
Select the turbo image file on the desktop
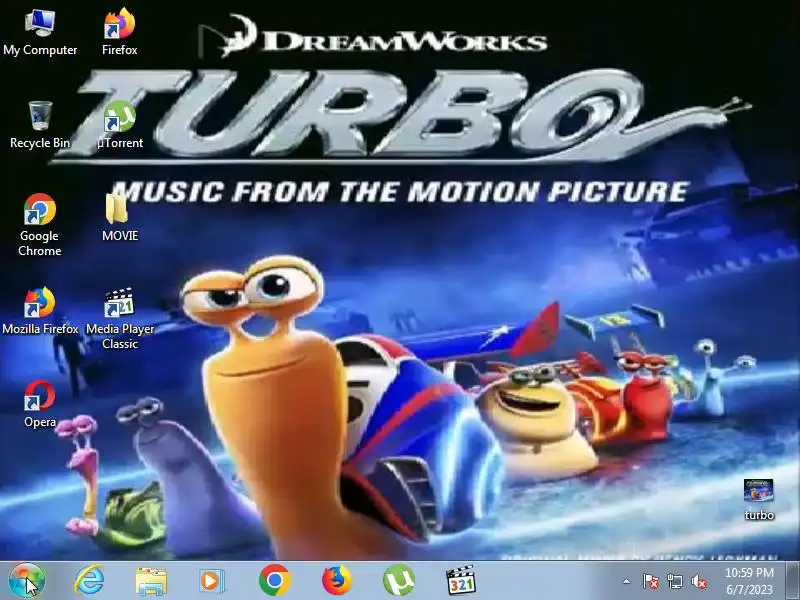[x=759, y=500]
